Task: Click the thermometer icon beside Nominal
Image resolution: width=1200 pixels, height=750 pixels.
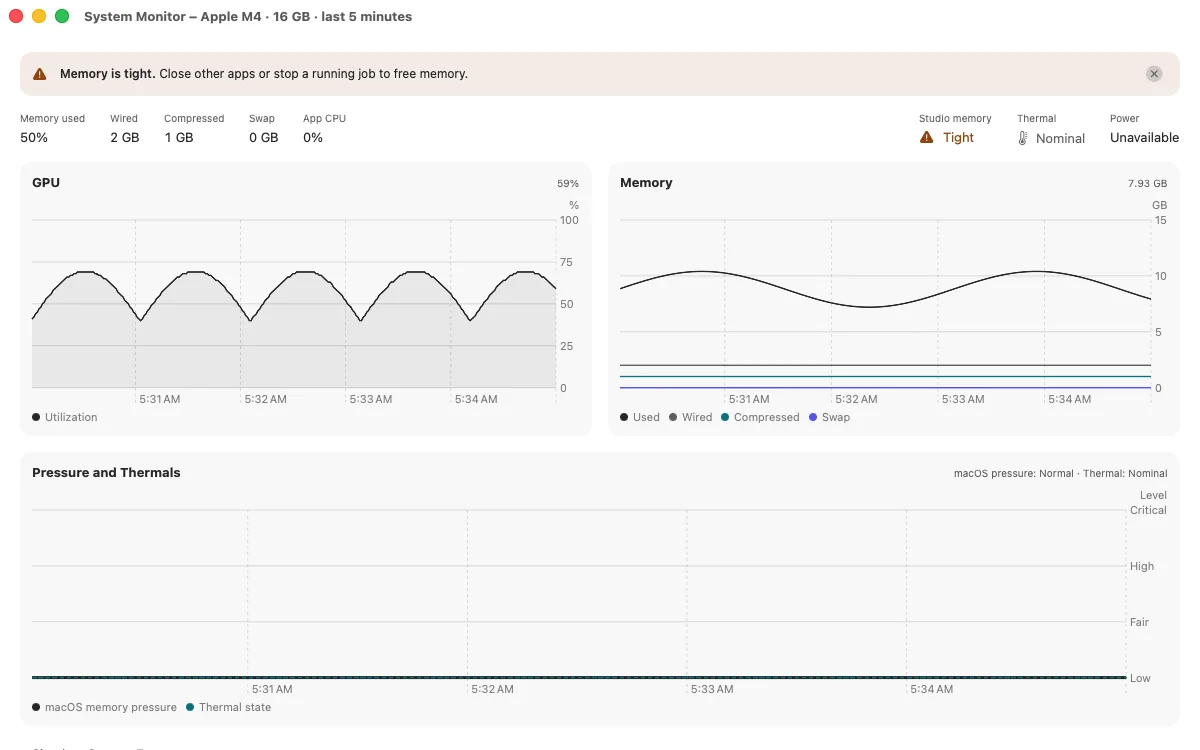Action: pyautogui.click(x=1023, y=138)
